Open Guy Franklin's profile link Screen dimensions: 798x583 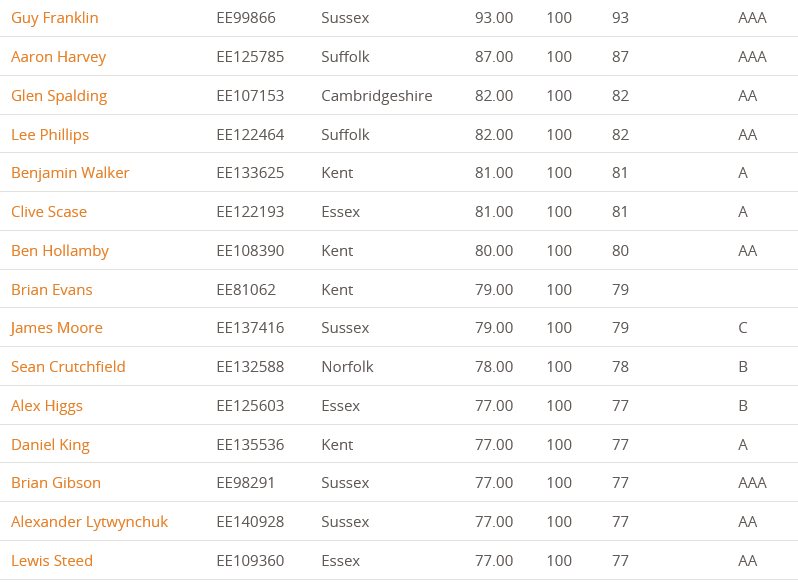[x=55, y=18]
